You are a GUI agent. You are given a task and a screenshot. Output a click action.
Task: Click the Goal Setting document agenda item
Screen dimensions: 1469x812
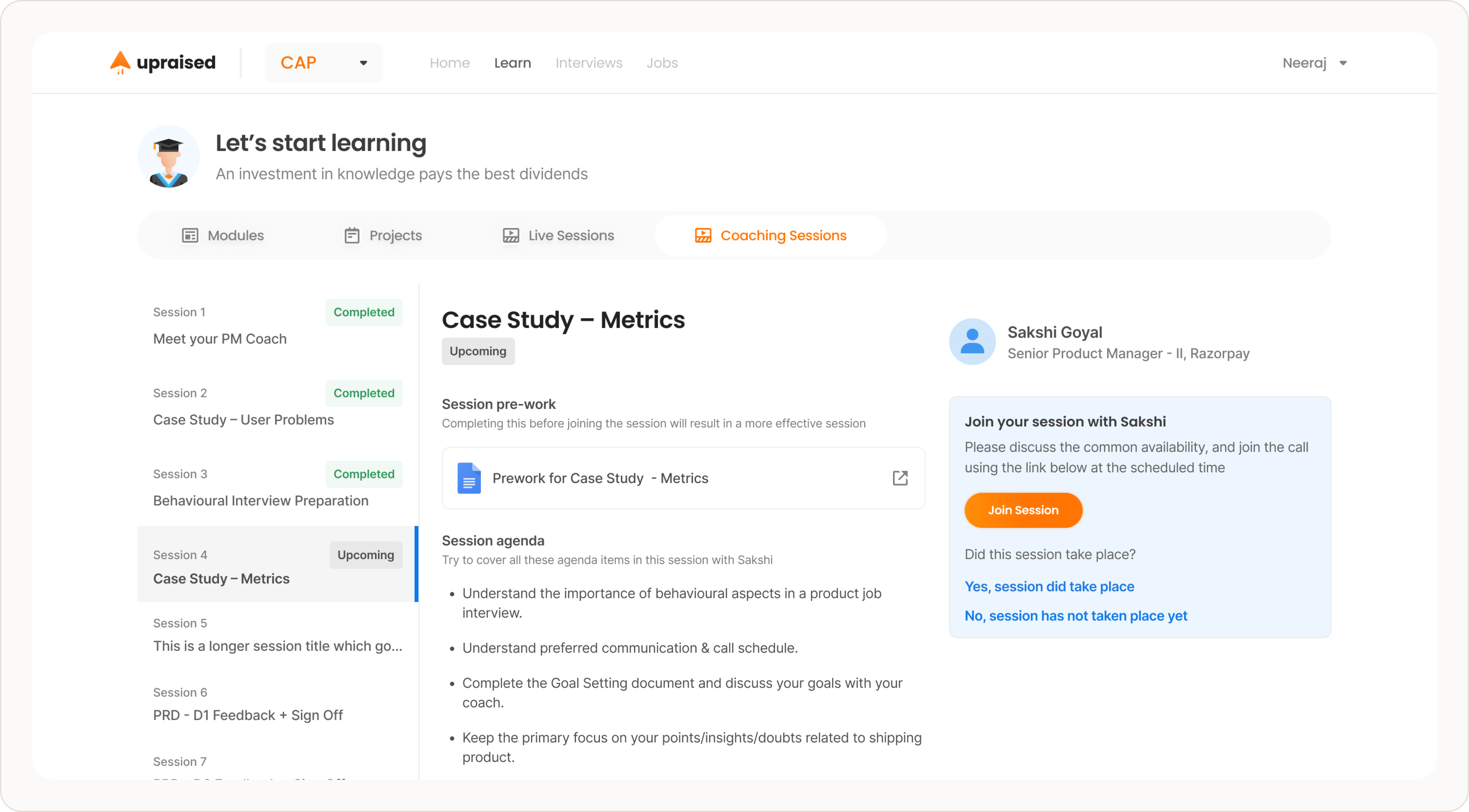[682, 693]
